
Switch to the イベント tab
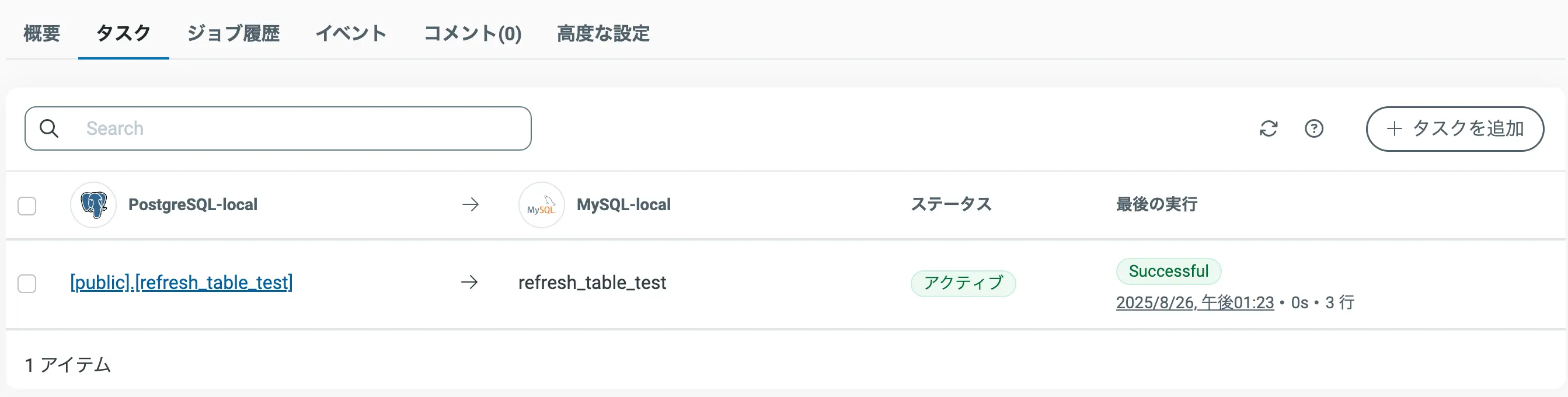(x=351, y=33)
